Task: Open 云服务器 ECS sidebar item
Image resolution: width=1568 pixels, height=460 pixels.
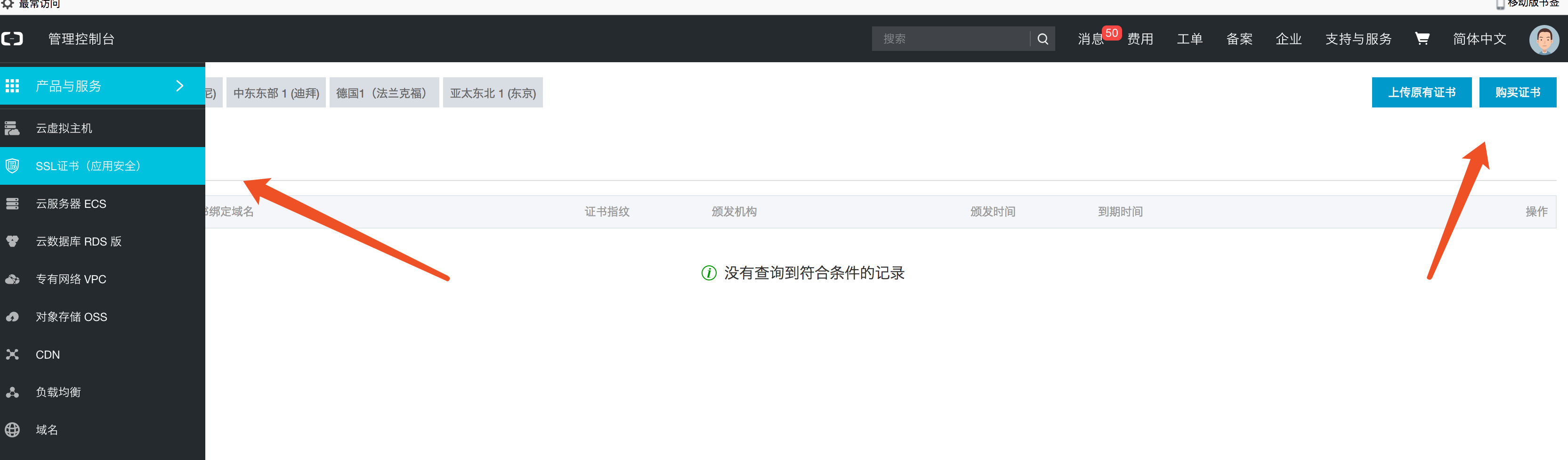Action: [102, 204]
